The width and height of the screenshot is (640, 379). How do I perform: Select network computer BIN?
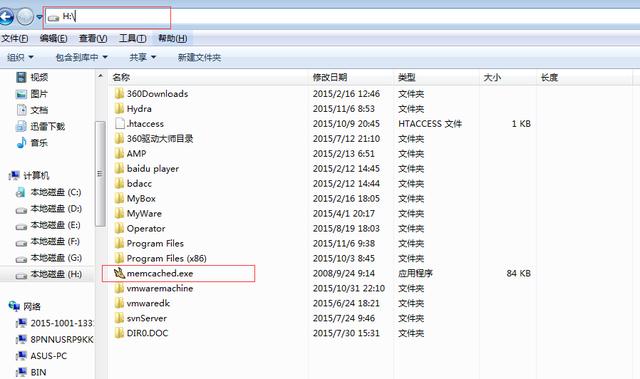point(31,372)
